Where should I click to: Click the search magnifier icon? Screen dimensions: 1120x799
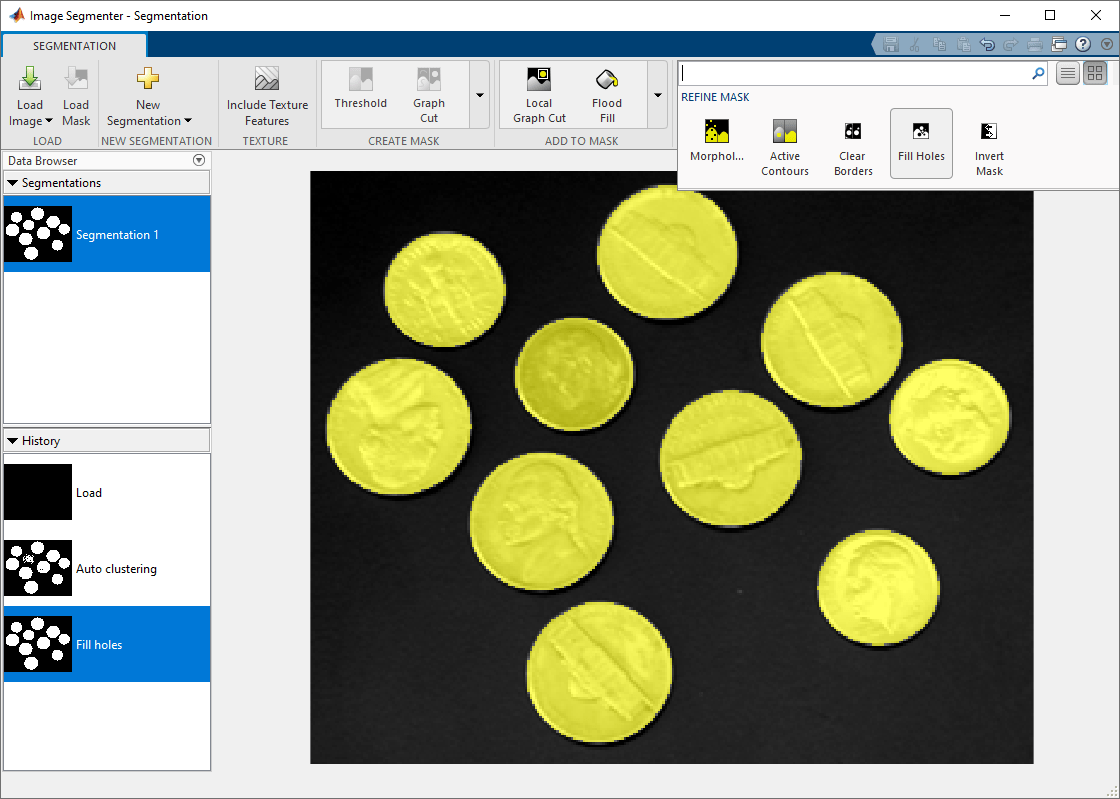[x=1038, y=73]
